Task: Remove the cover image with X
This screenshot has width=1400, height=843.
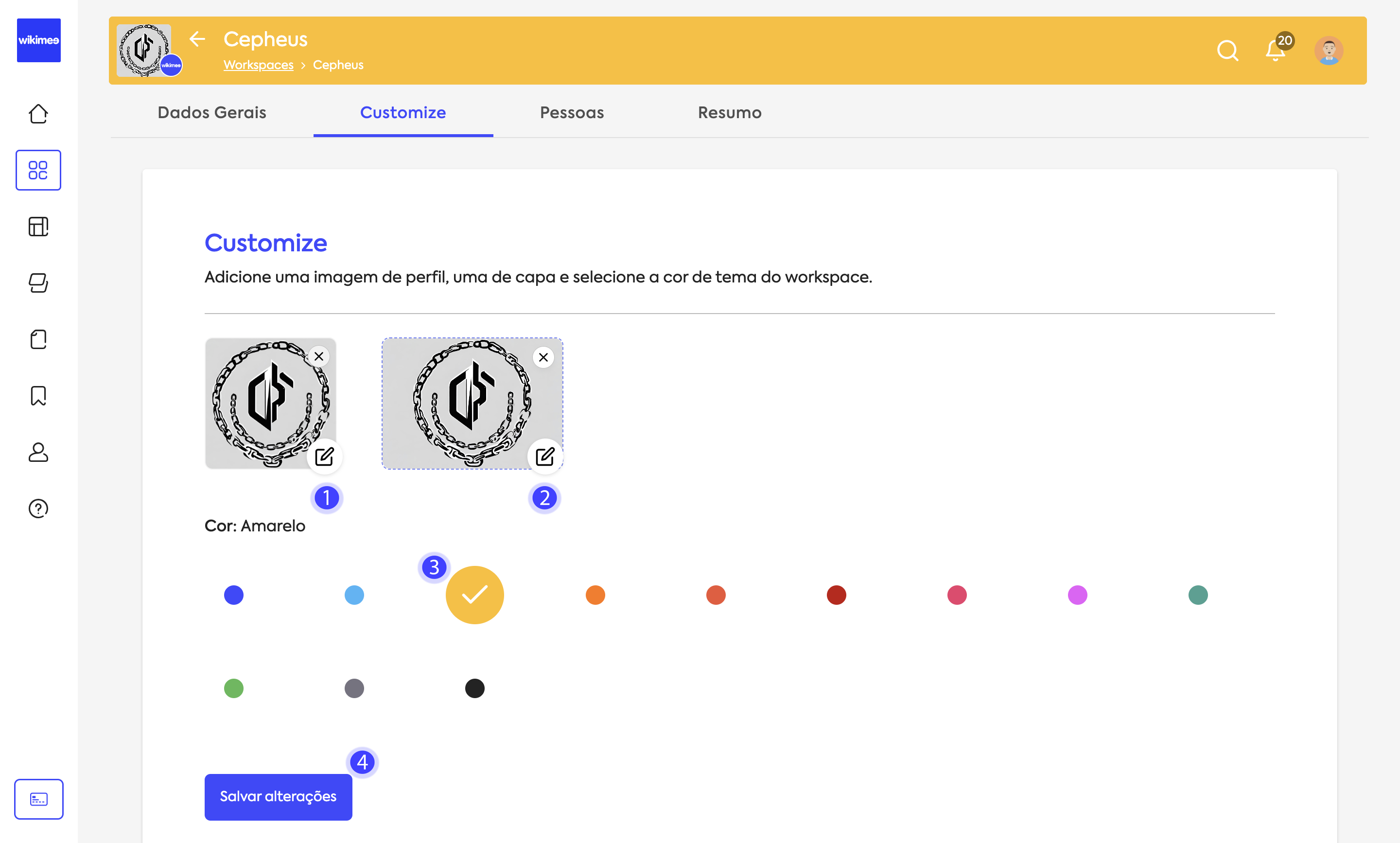Action: point(543,357)
